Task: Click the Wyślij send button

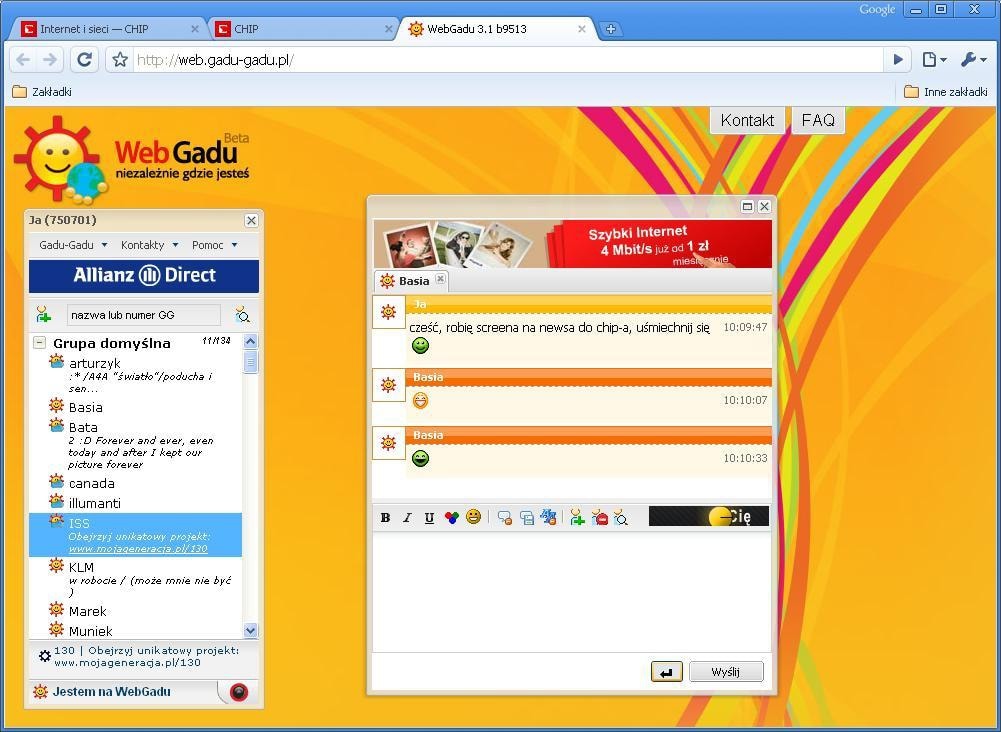Action: point(726,672)
